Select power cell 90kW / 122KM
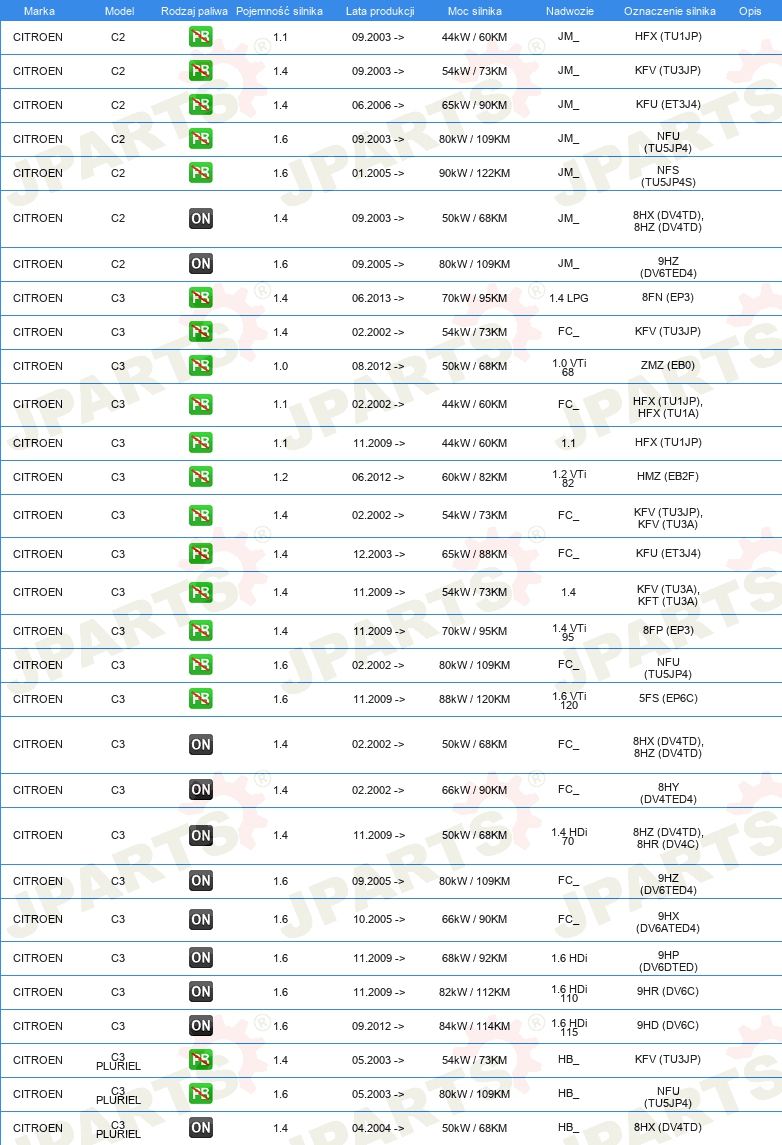 click(474, 173)
